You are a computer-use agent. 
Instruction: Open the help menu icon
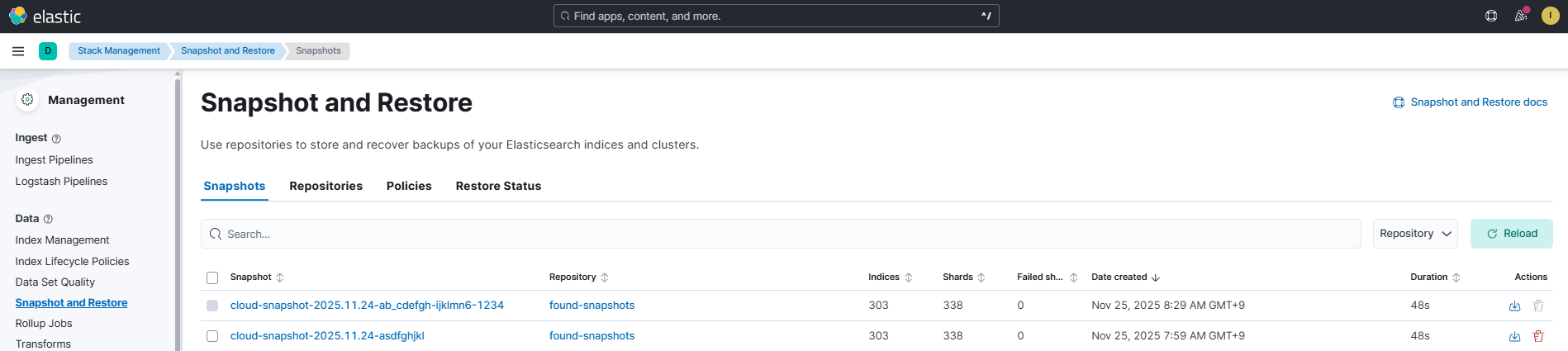point(1491,16)
